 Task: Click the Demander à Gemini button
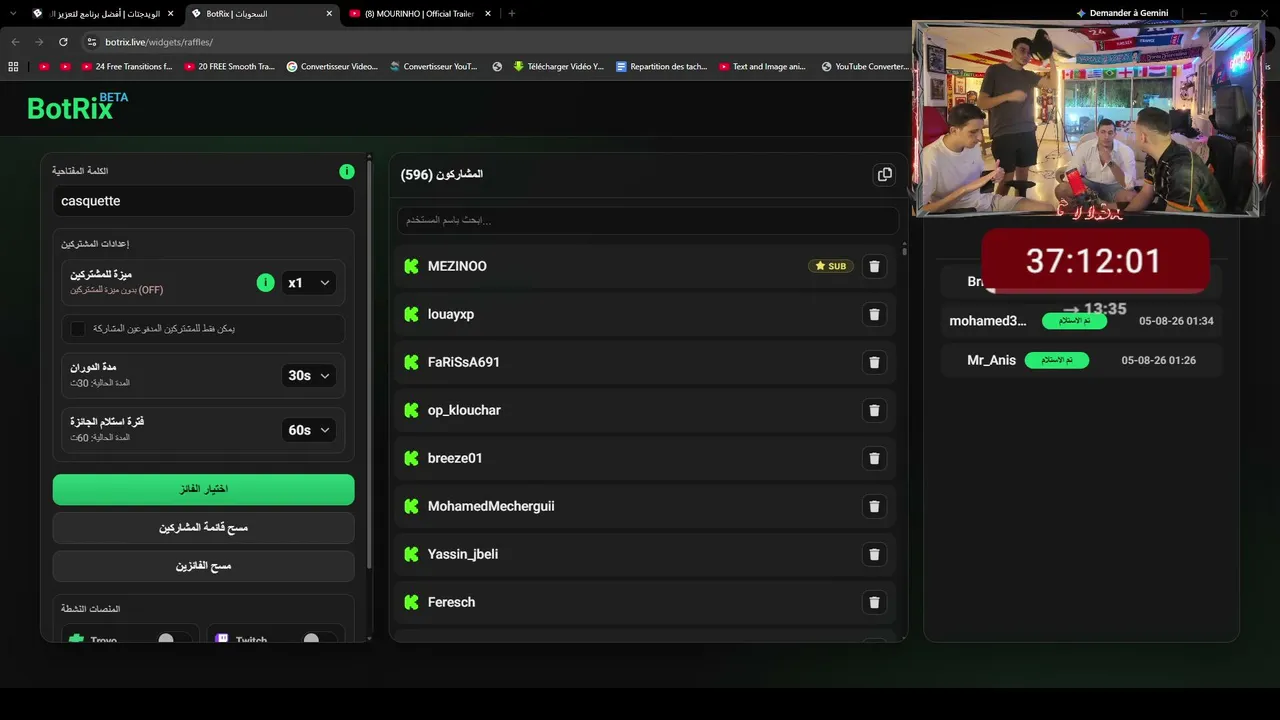1122,13
